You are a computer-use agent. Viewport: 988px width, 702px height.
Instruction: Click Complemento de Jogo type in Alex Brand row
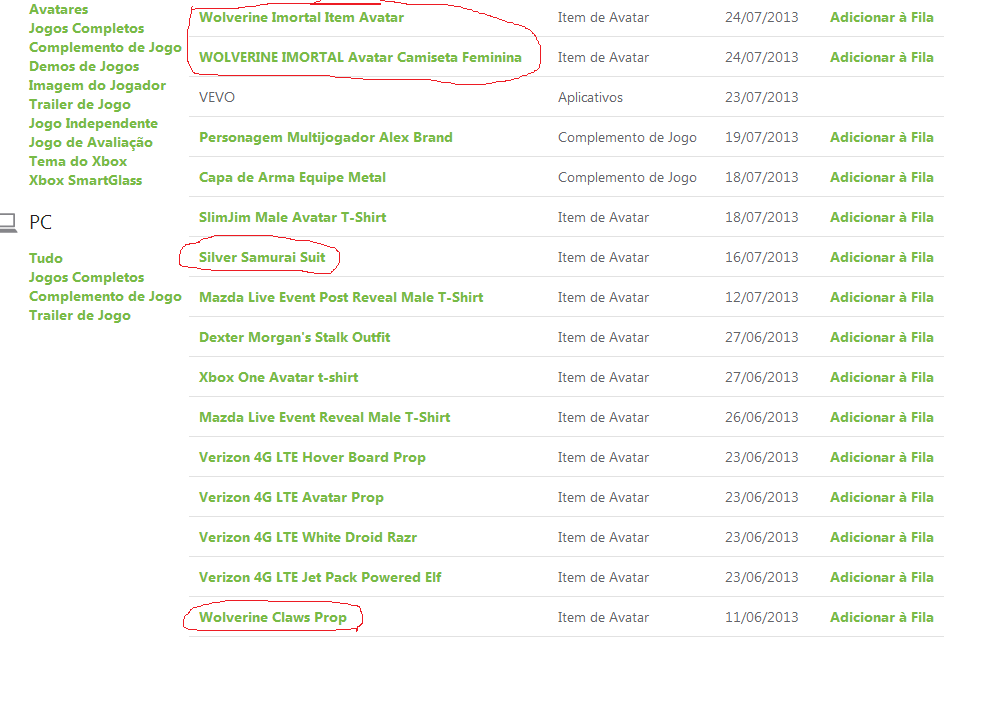[x=627, y=137]
